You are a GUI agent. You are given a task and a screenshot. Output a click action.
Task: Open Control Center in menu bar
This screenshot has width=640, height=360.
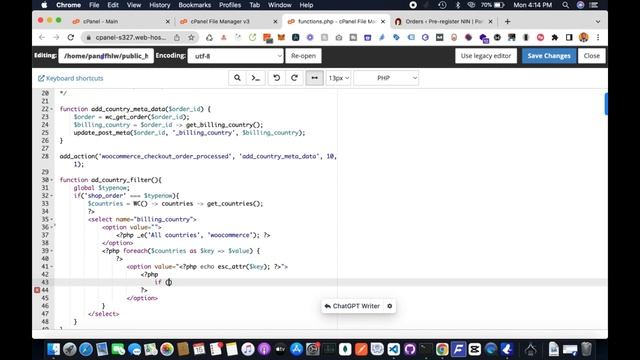coord(594,5)
